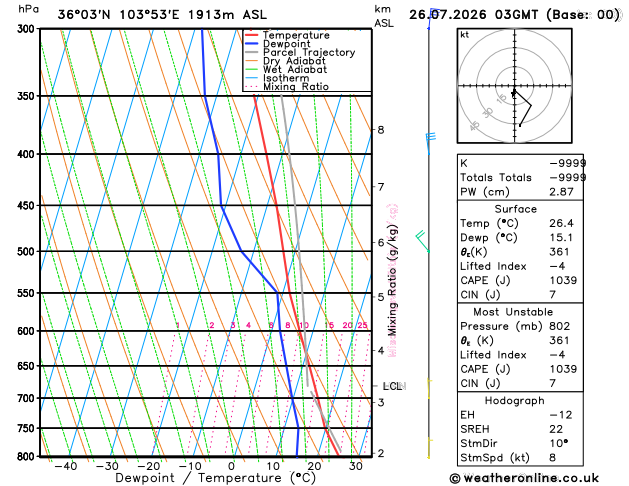
Task: Click the hodograph kt unit label
Action: pyautogui.click(x=465, y=35)
